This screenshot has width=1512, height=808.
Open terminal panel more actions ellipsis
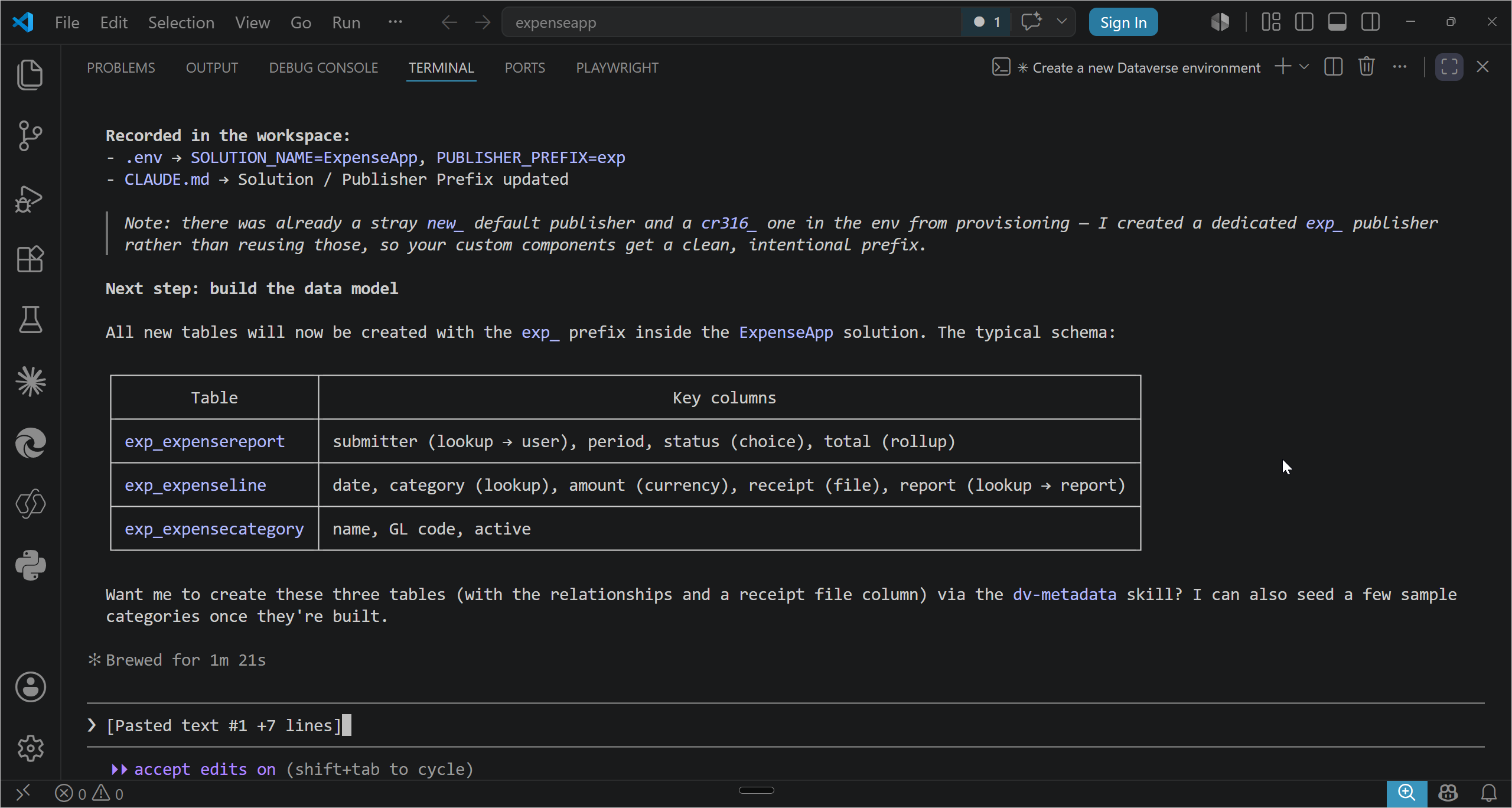[1400, 67]
